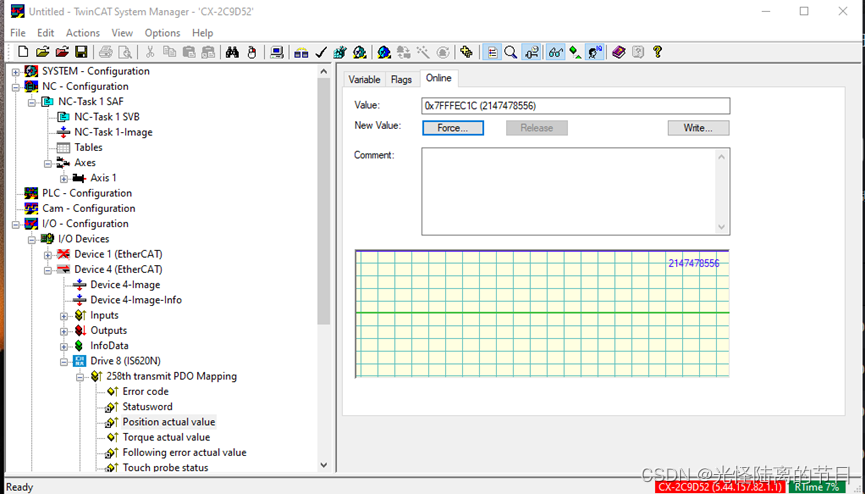
Task: Restart TwinCAT in Config mode icon
Action: (x=385, y=52)
